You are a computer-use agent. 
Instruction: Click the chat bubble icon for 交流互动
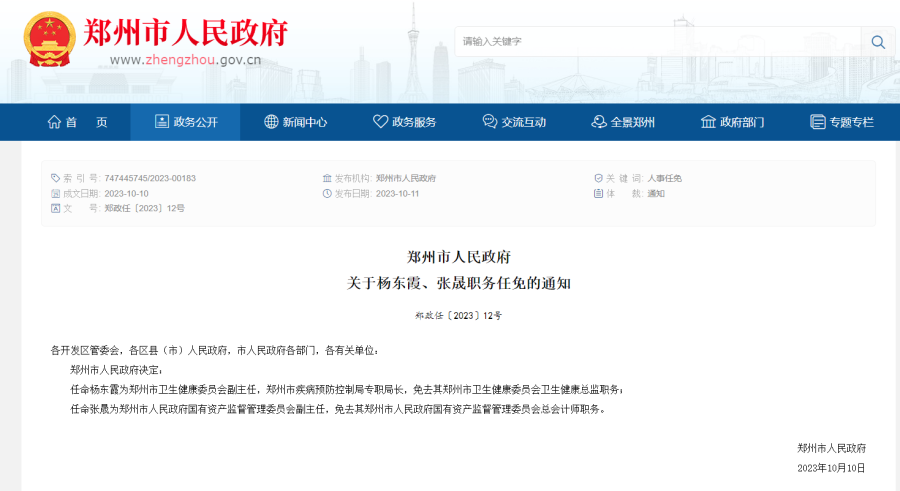click(489, 122)
